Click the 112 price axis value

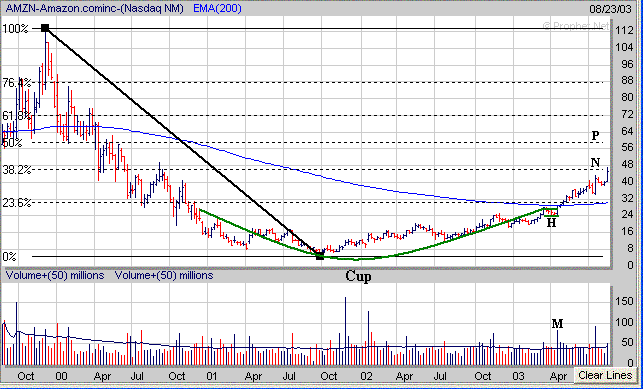pyautogui.click(x=624, y=30)
